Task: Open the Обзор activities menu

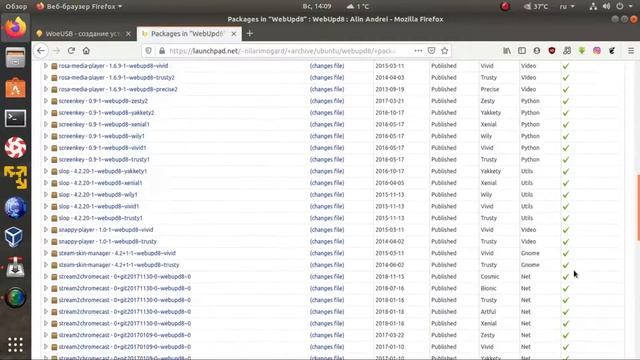Action: coord(16,6)
